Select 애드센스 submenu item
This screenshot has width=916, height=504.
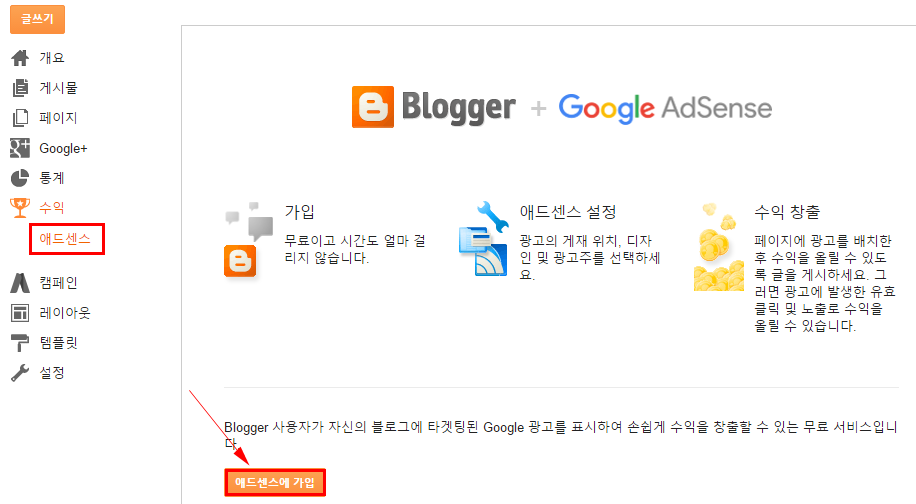(x=65, y=239)
